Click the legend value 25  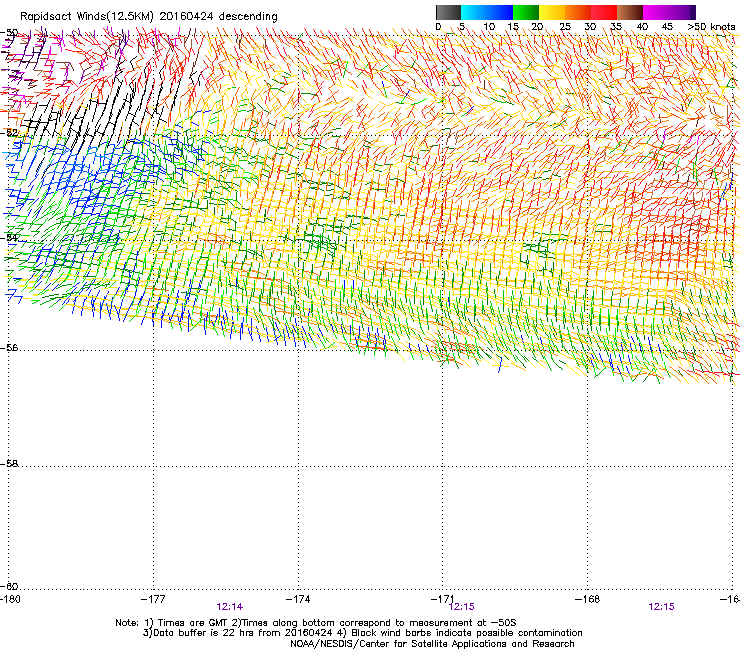[x=565, y=27]
